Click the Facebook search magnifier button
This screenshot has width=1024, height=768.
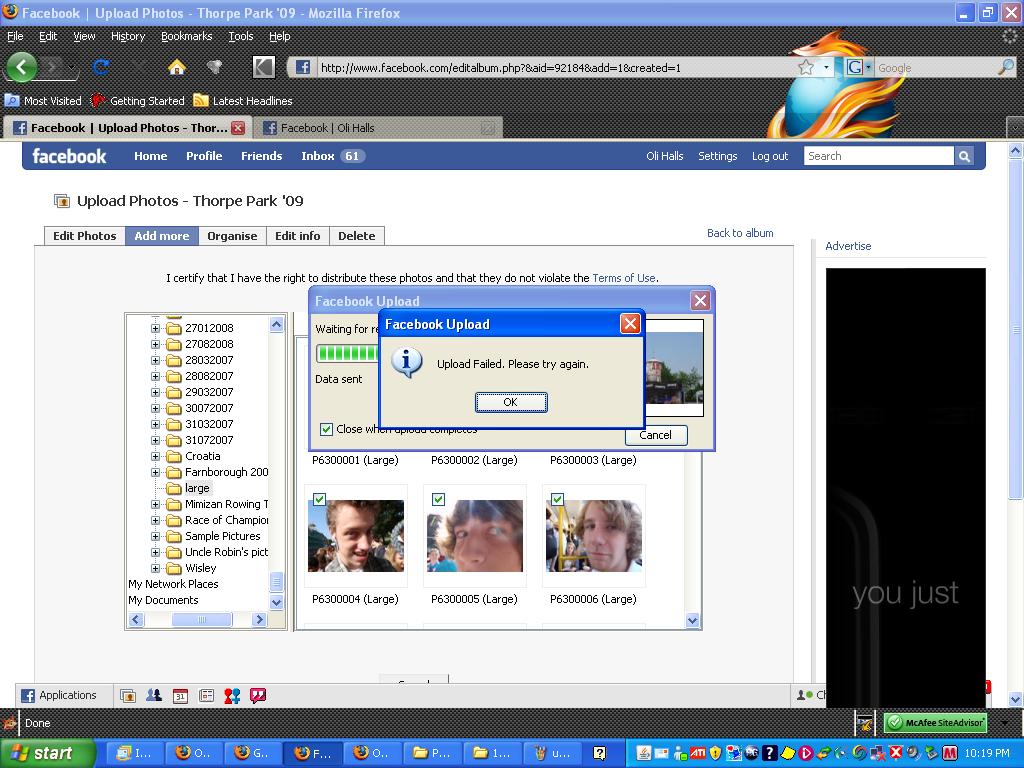[x=964, y=156]
